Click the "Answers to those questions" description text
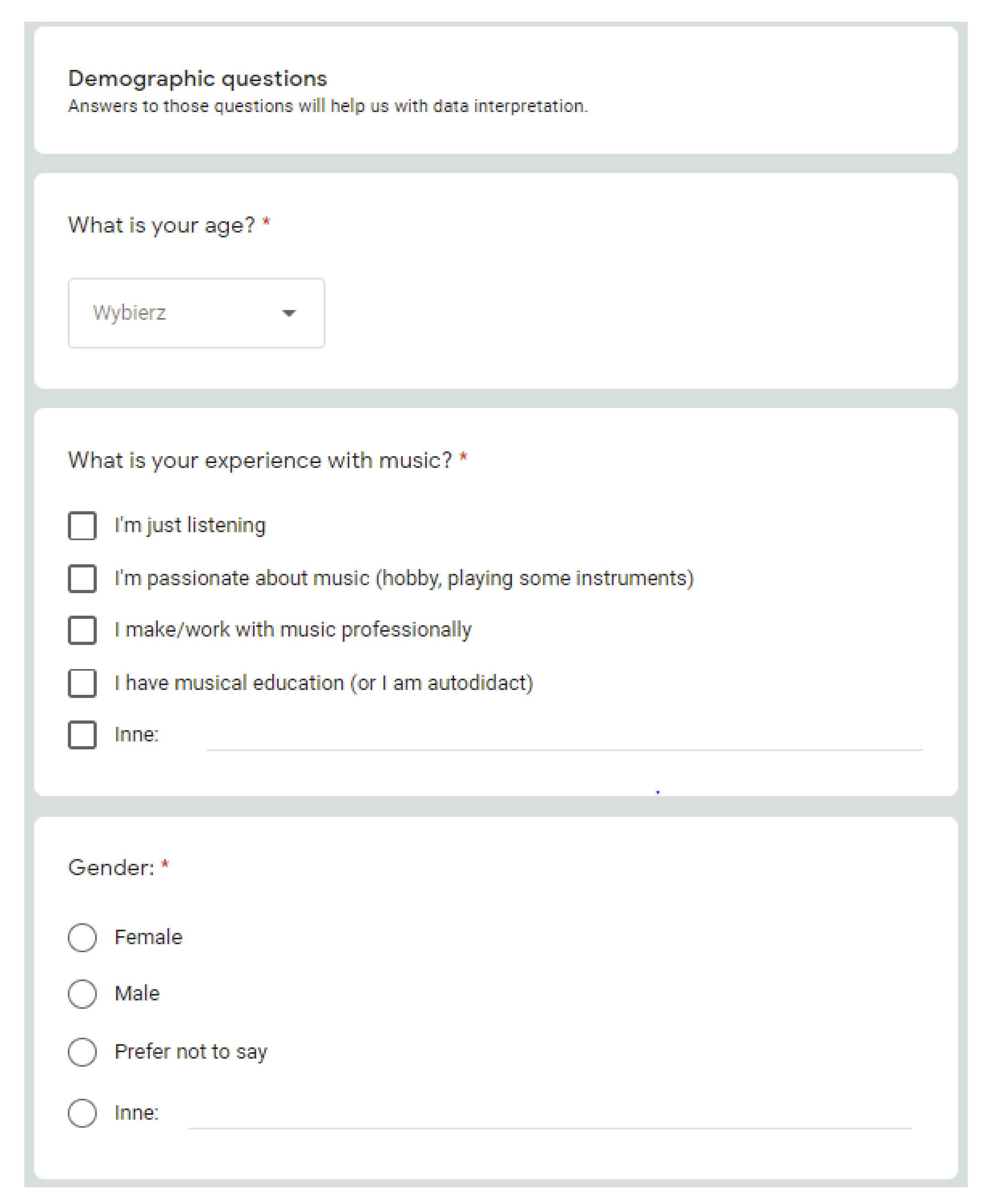 tap(328, 106)
